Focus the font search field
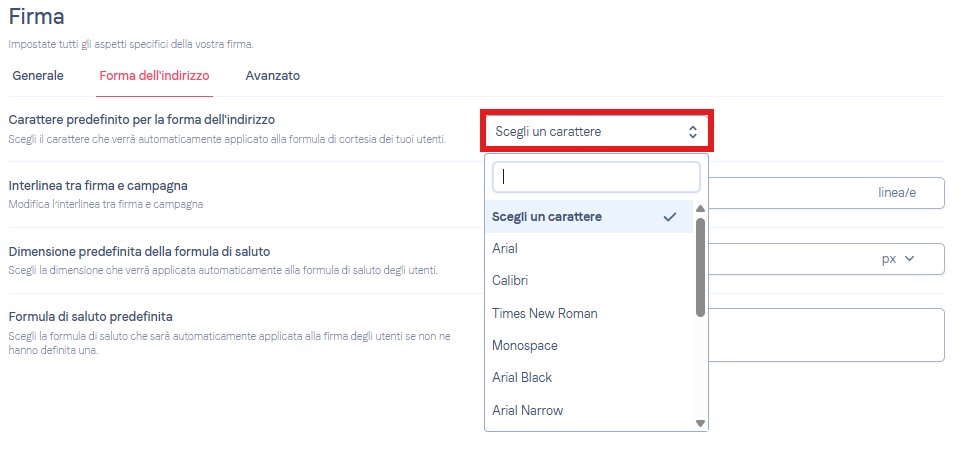Screen dimensions: 963x451 point(596,177)
